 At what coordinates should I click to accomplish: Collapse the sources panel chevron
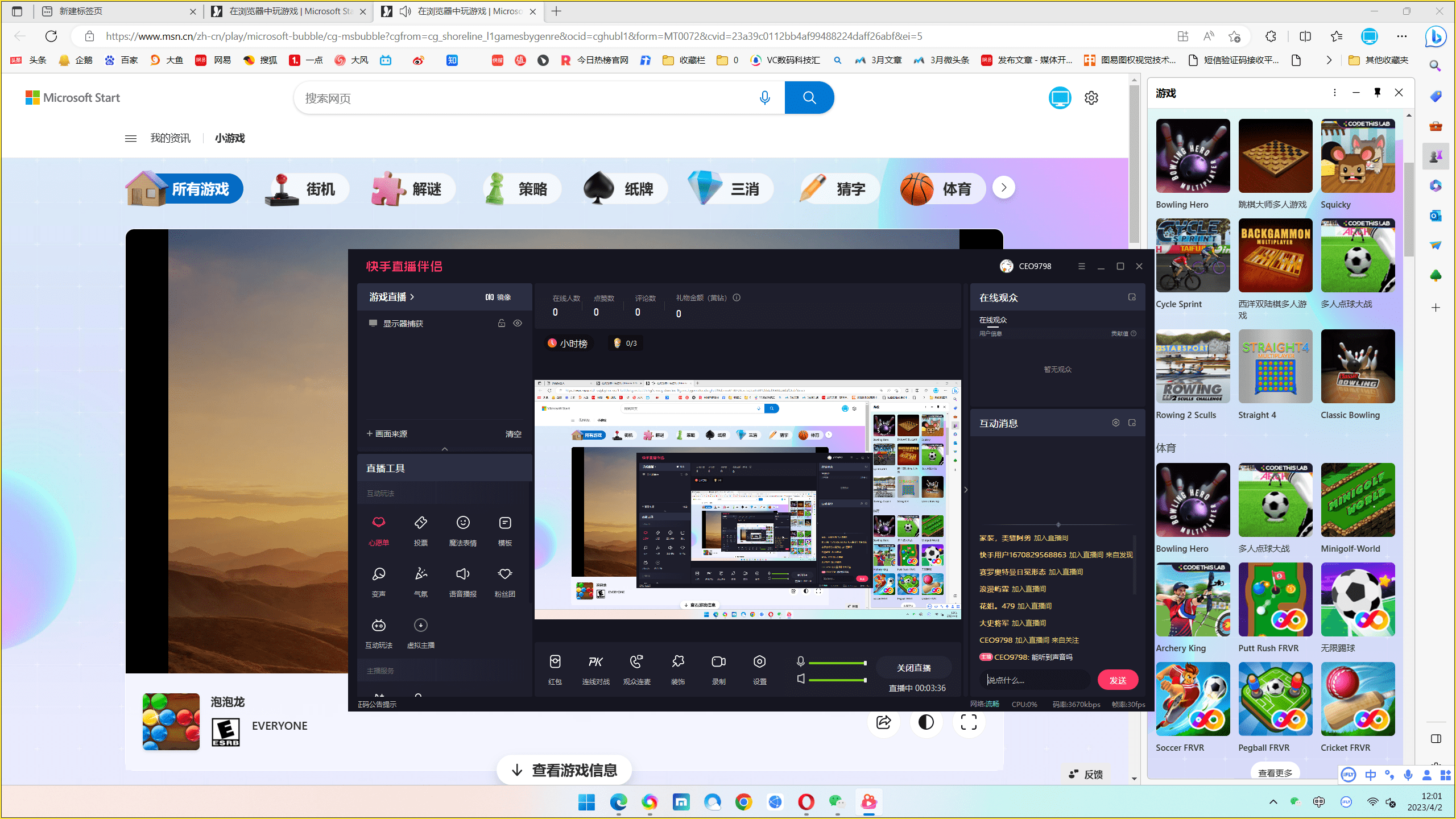445,449
